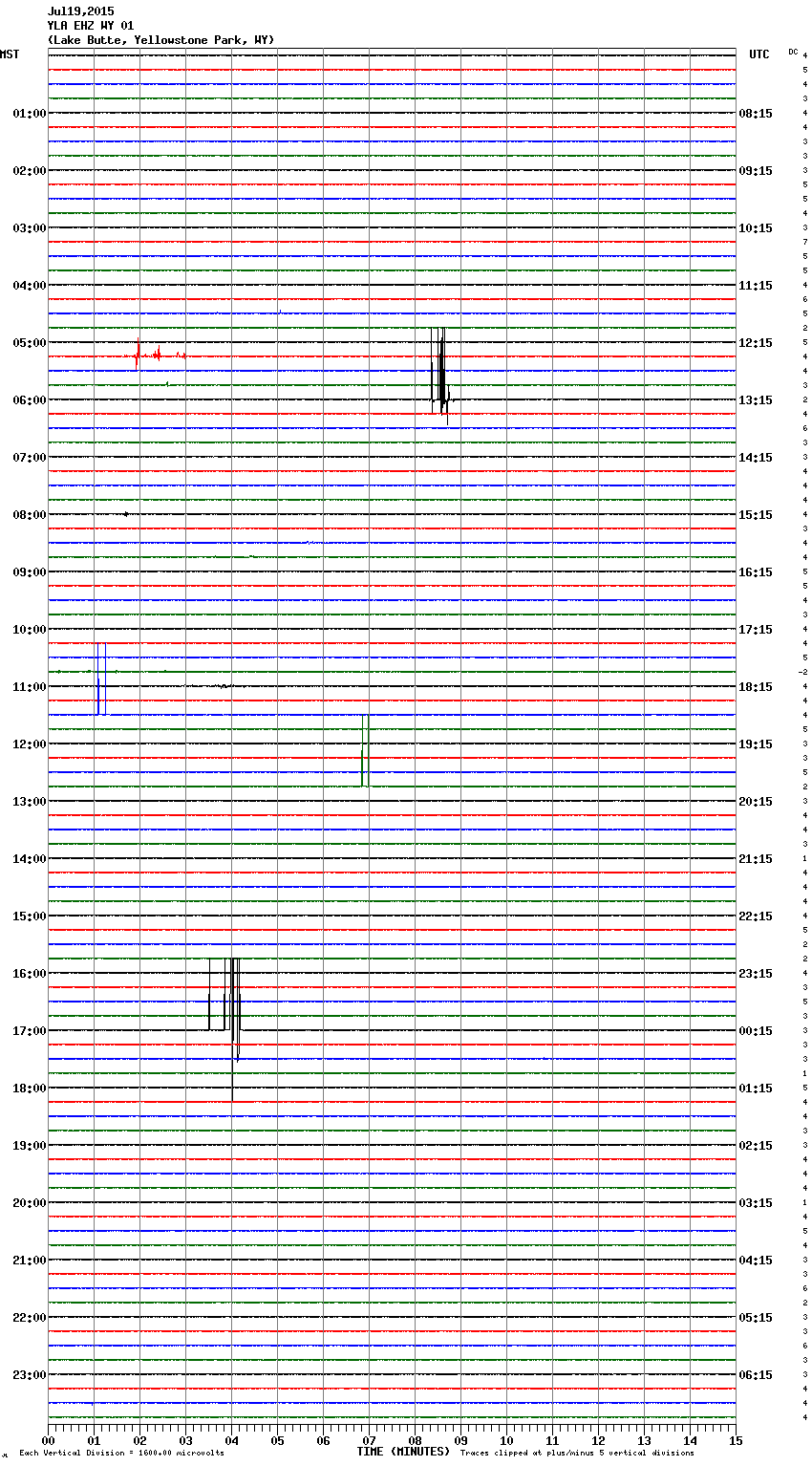Click the 17:15 UTC time label

(x=756, y=629)
